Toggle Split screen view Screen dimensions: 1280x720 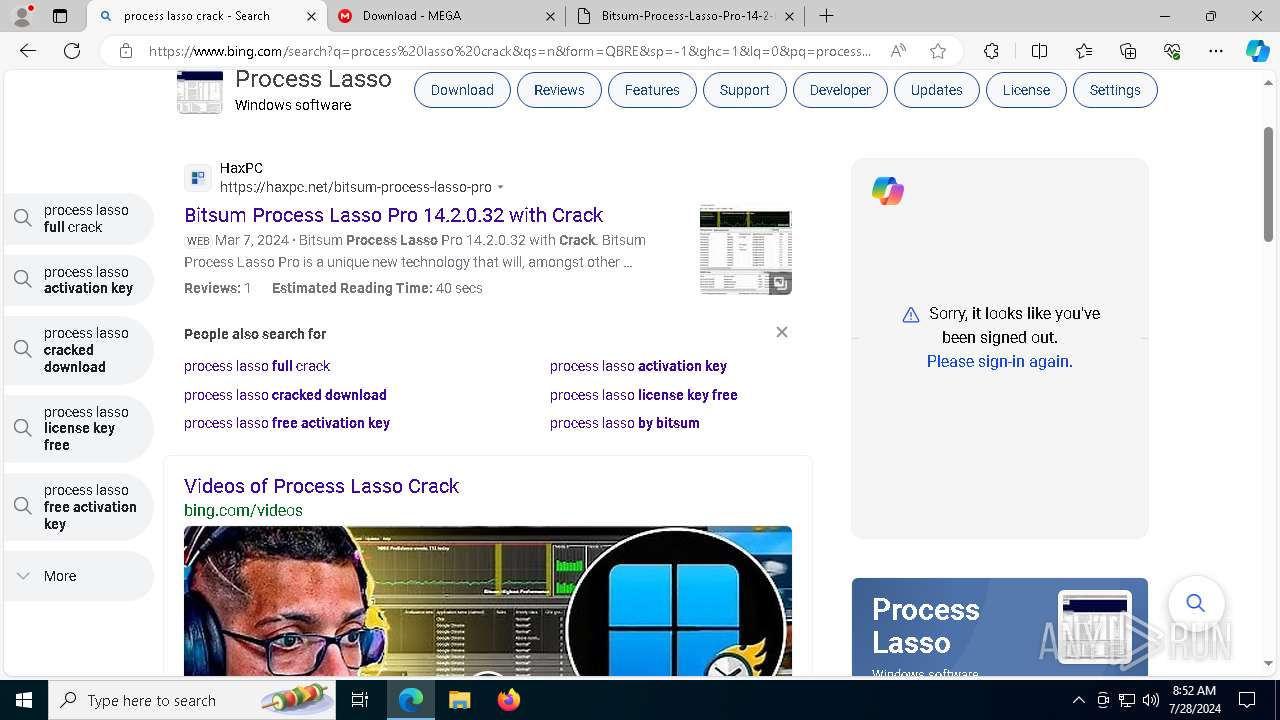(x=1039, y=51)
